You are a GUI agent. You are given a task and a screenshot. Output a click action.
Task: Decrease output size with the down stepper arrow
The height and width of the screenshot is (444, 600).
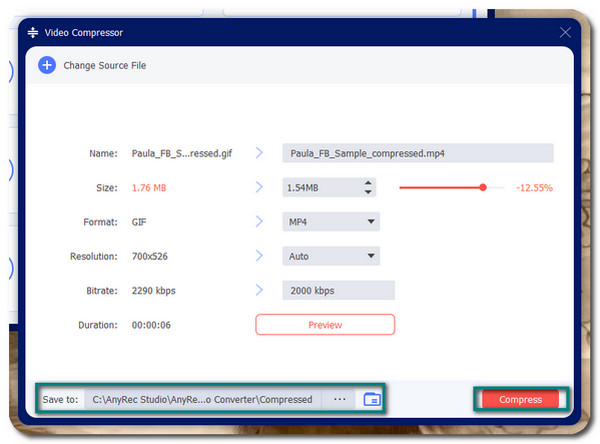click(x=368, y=192)
